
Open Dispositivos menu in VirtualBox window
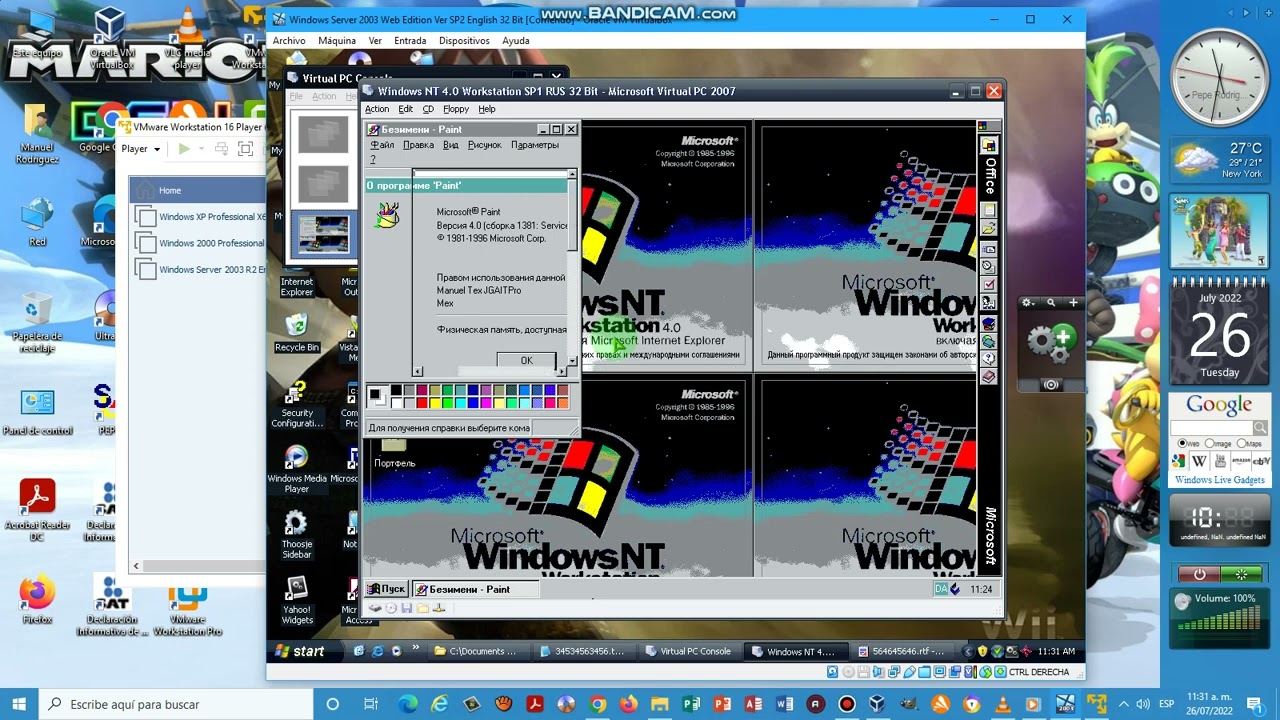coord(464,41)
